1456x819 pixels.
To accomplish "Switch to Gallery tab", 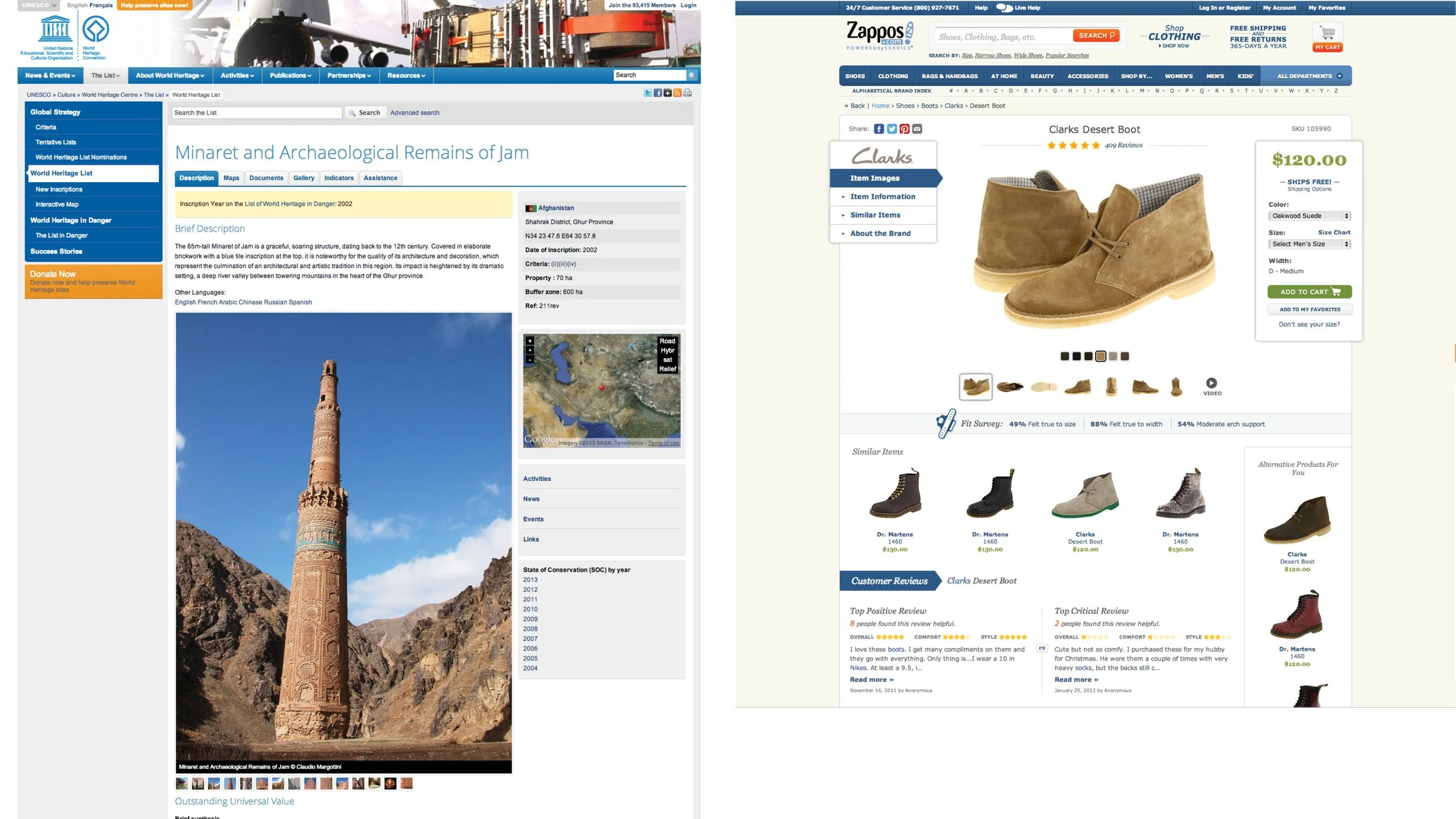I will 304,178.
